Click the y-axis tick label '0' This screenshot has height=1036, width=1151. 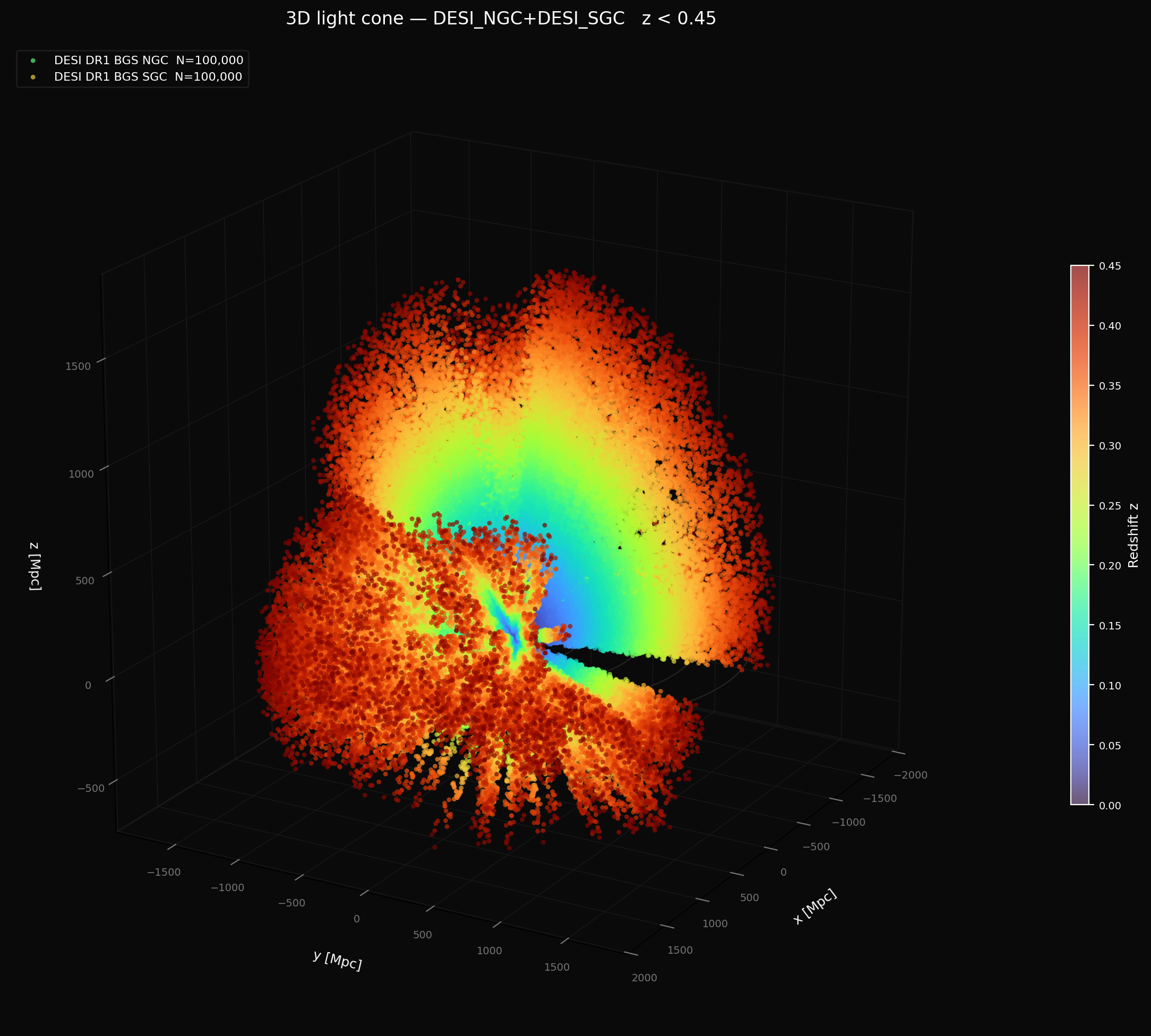pyautogui.click(x=357, y=919)
